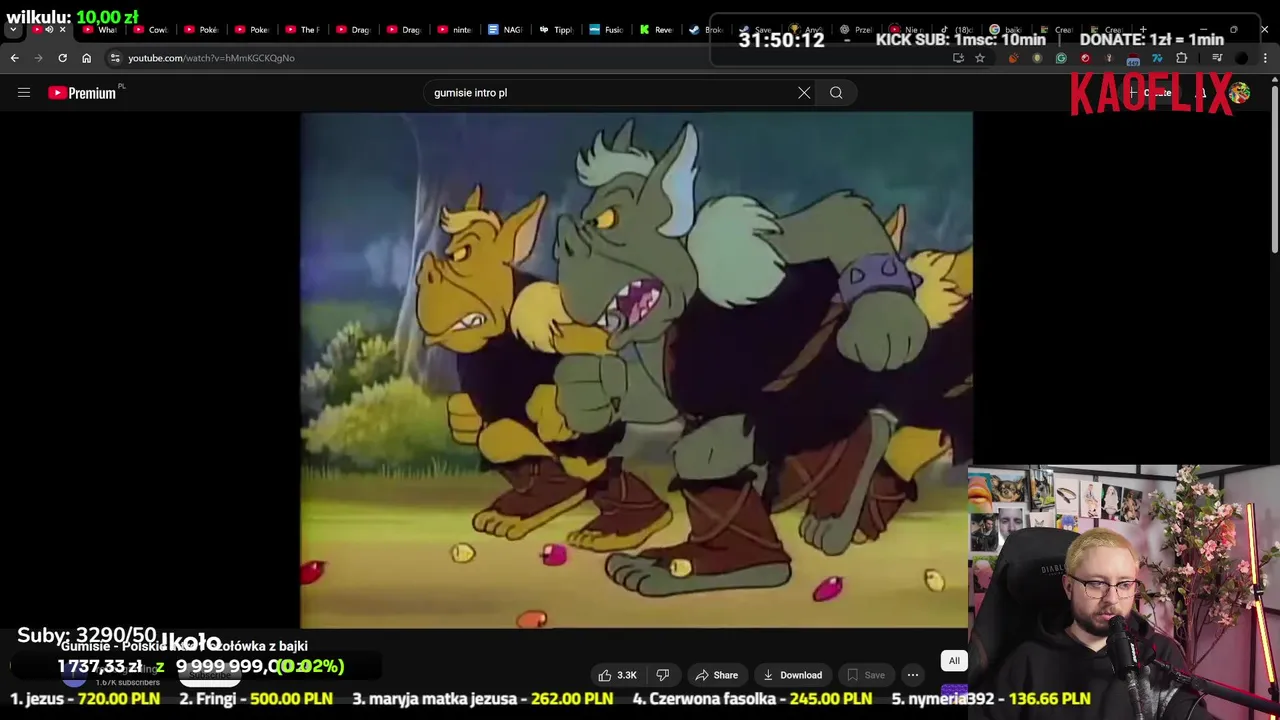Like the video showing 3.3K likes

click(x=617, y=675)
